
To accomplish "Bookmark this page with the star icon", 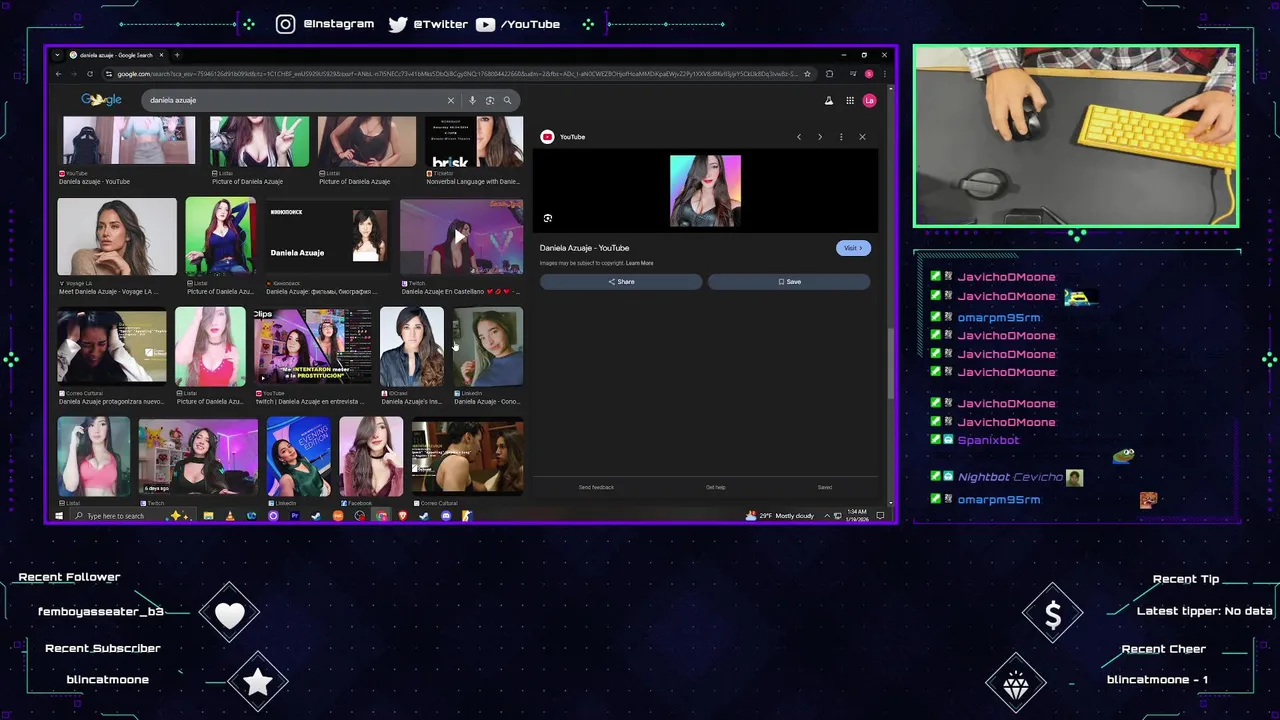I will pos(807,74).
